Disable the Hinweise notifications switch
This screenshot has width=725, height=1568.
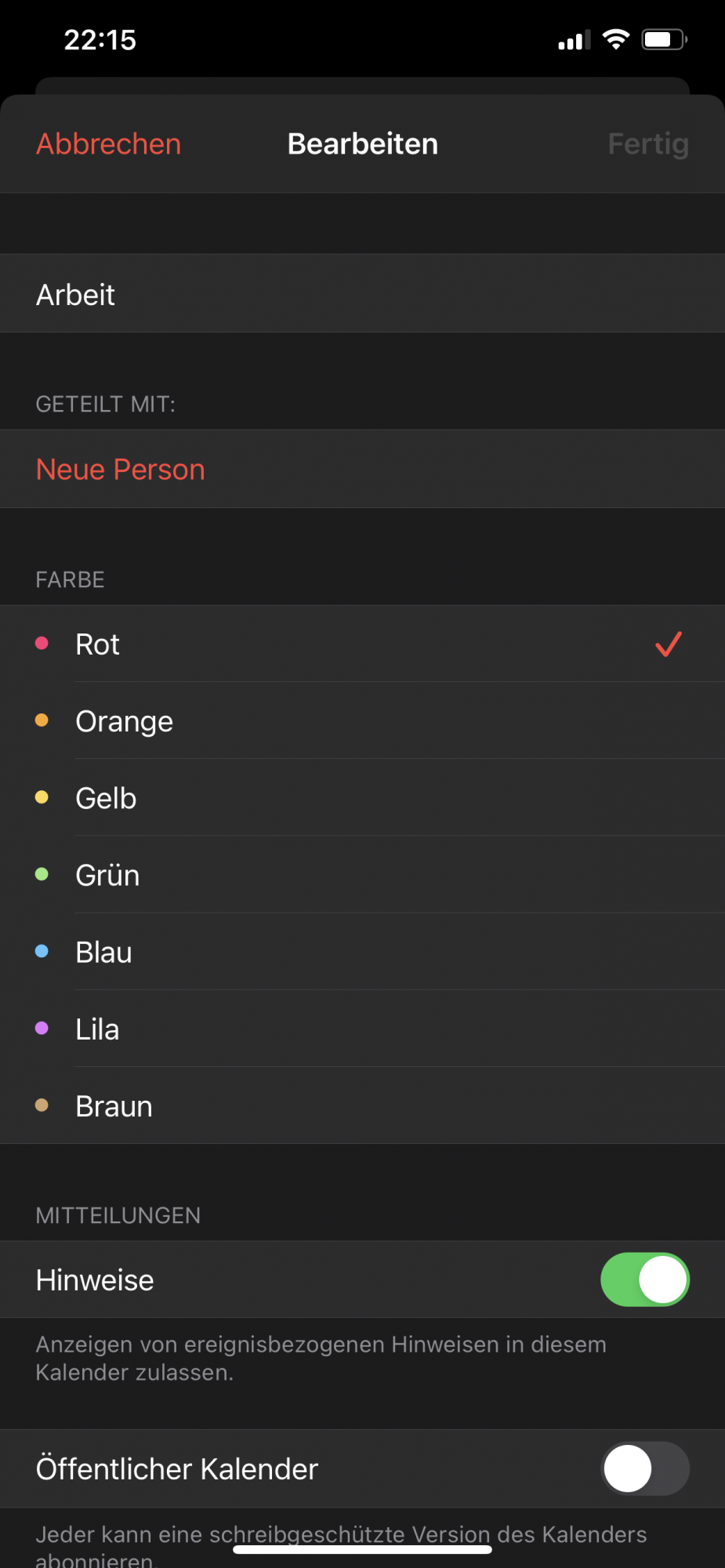644,1279
